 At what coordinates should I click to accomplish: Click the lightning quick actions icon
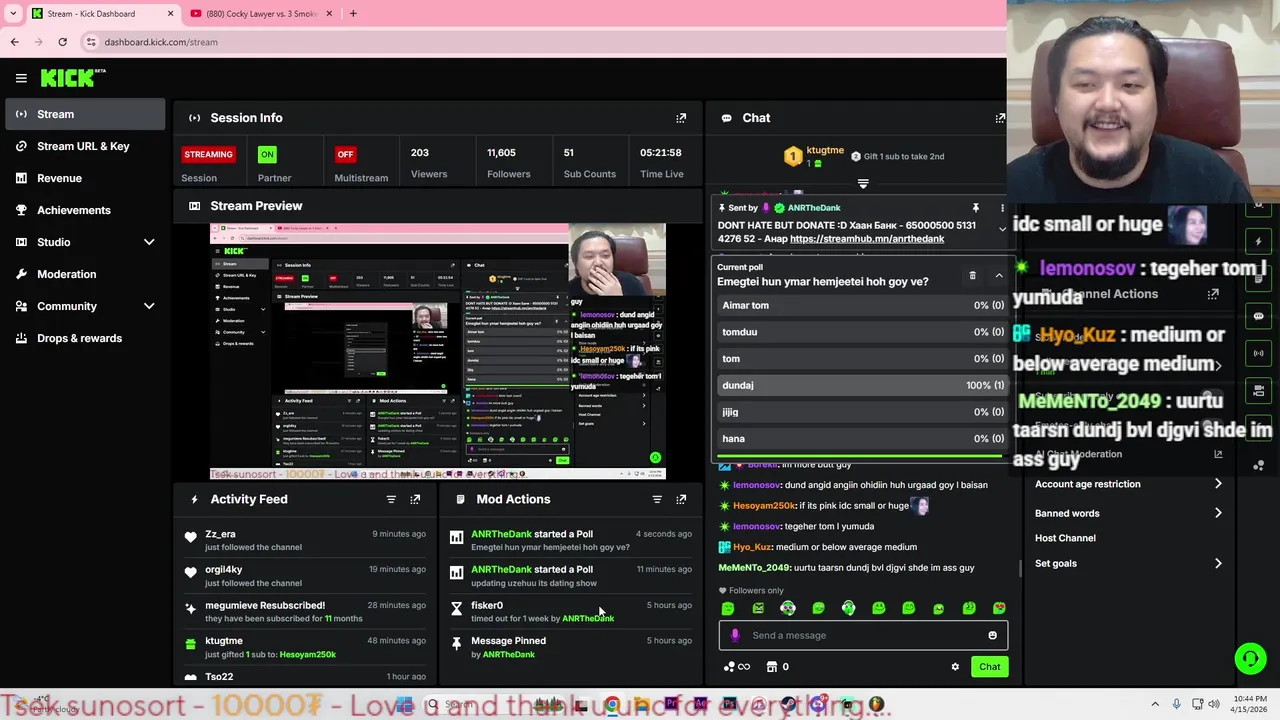[1258, 242]
